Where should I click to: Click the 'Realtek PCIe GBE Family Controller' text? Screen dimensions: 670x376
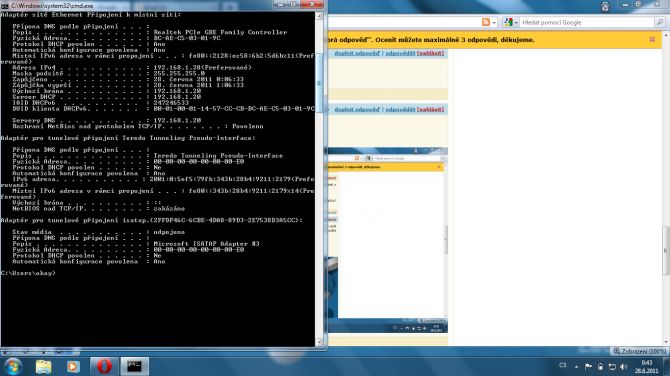pos(220,32)
